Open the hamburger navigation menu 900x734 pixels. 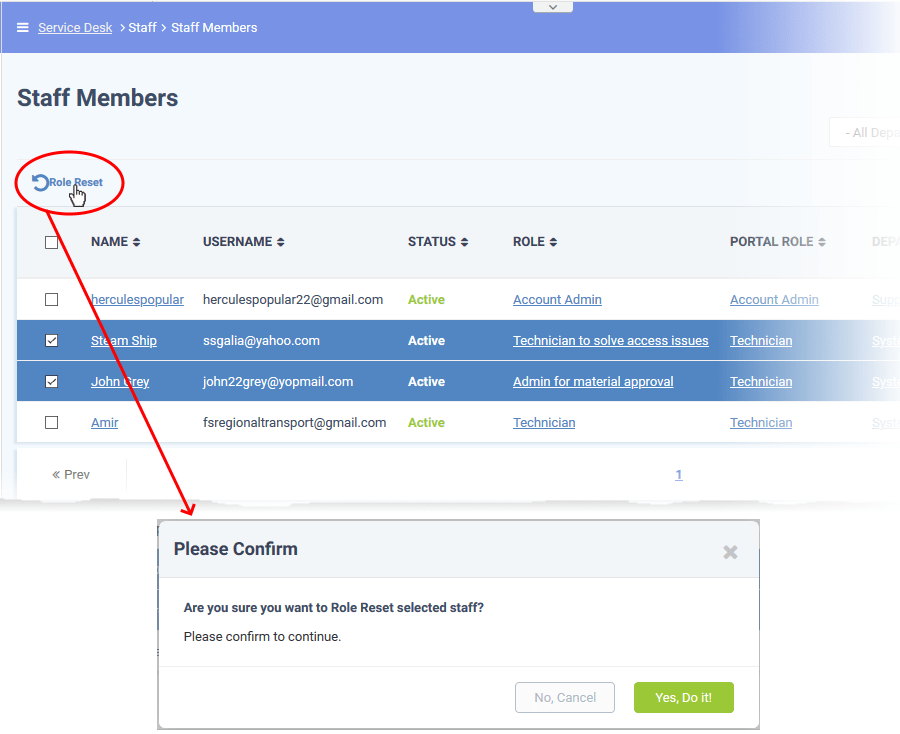tap(22, 27)
